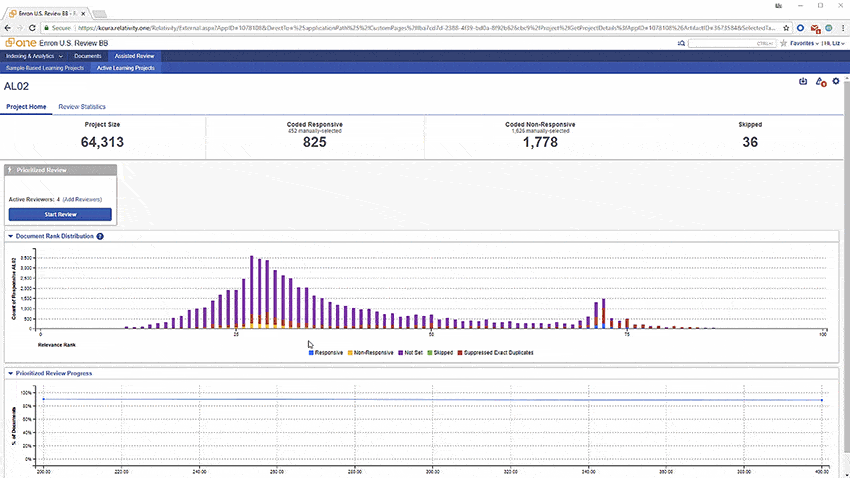Toggle the Suppressed Exact Duplicates legend series
850x478 pixels.
500,352
